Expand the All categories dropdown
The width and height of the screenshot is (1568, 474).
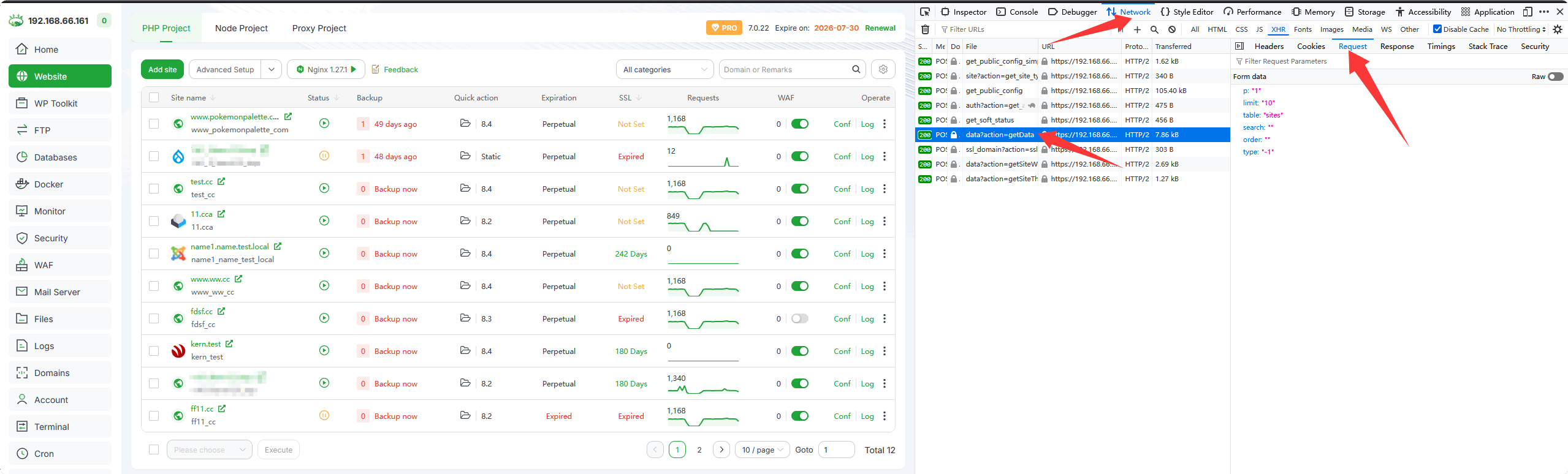pyautogui.click(x=664, y=70)
